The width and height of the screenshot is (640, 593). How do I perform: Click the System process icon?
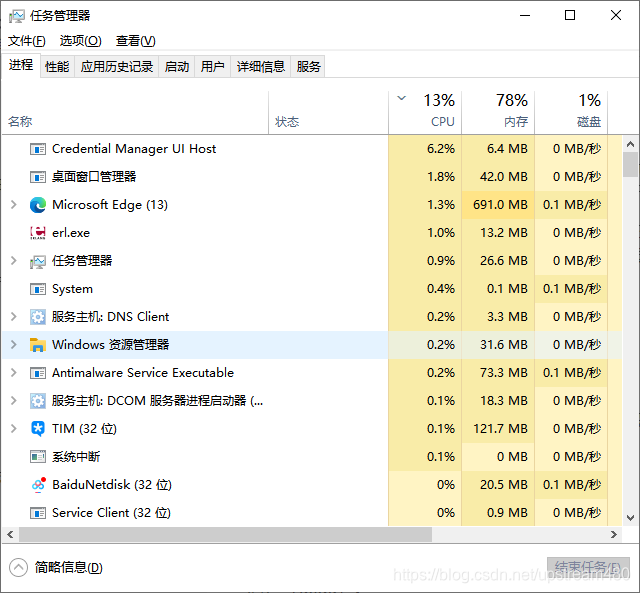[38, 289]
